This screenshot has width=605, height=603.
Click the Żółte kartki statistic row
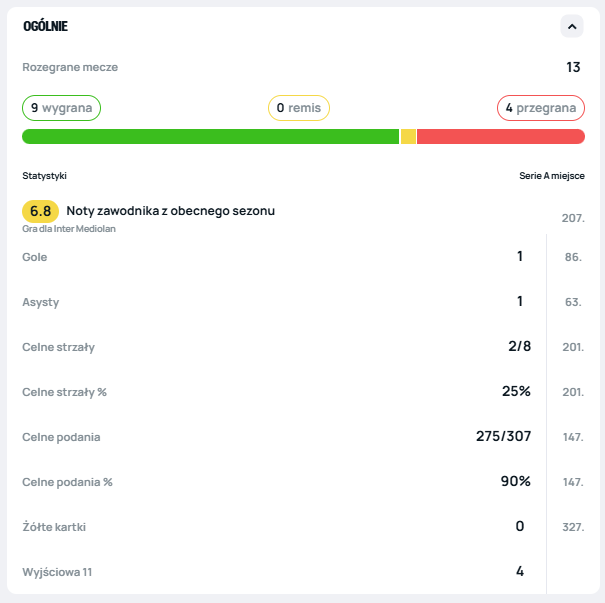[x=272, y=527]
